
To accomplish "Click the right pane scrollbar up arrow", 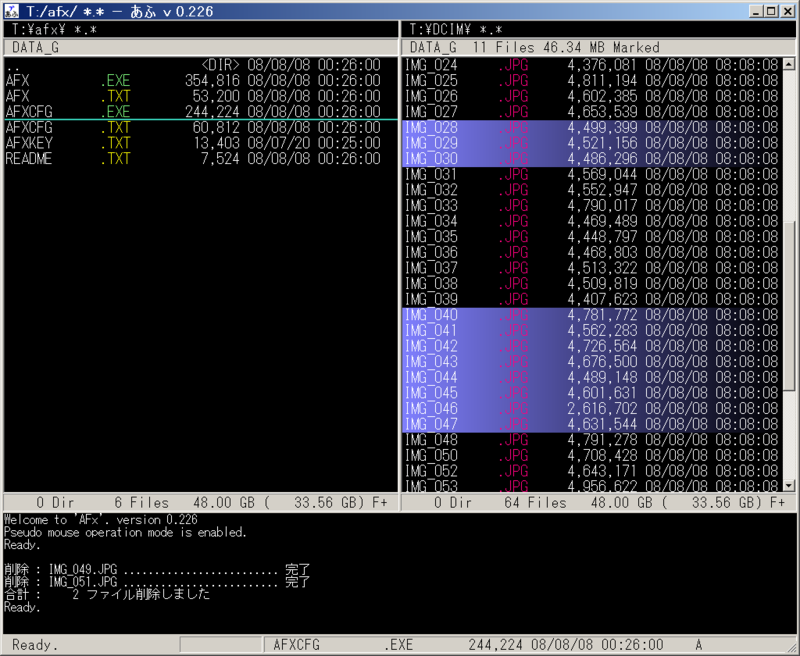I will 789,64.
